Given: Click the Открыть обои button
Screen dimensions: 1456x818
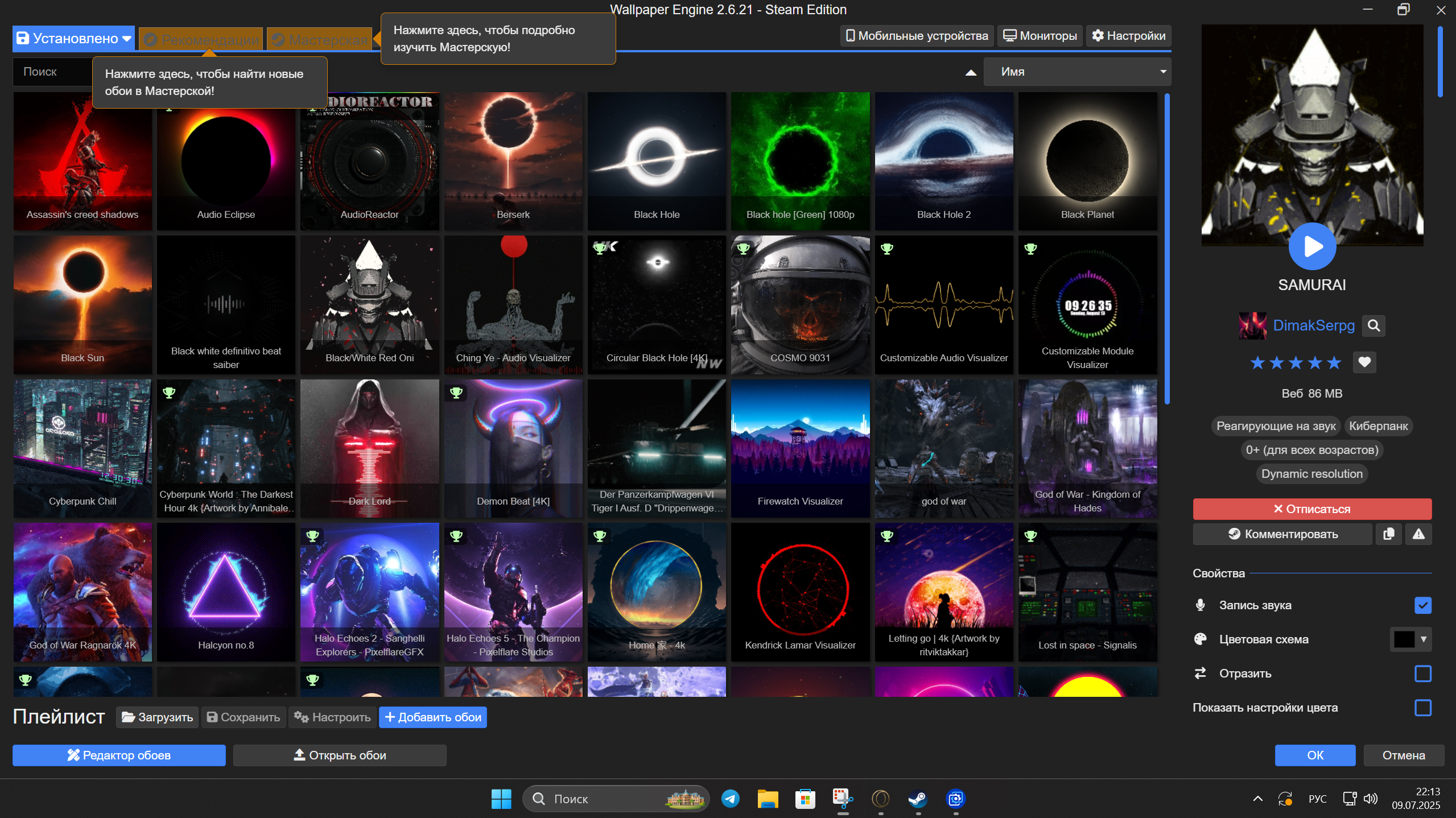Looking at the screenshot, I should pos(340,755).
